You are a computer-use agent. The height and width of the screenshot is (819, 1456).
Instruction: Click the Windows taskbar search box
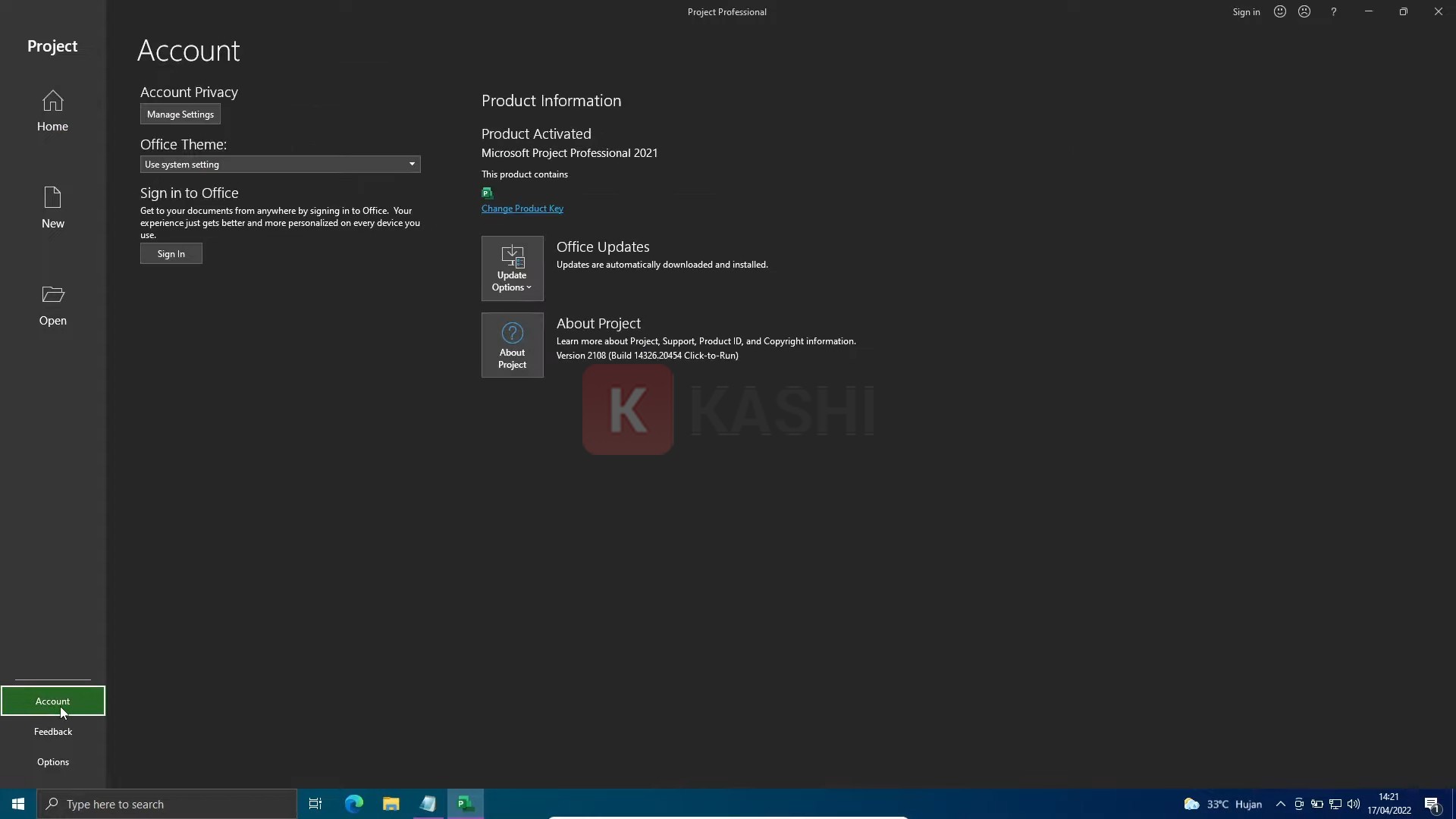[x=167, y=804]
